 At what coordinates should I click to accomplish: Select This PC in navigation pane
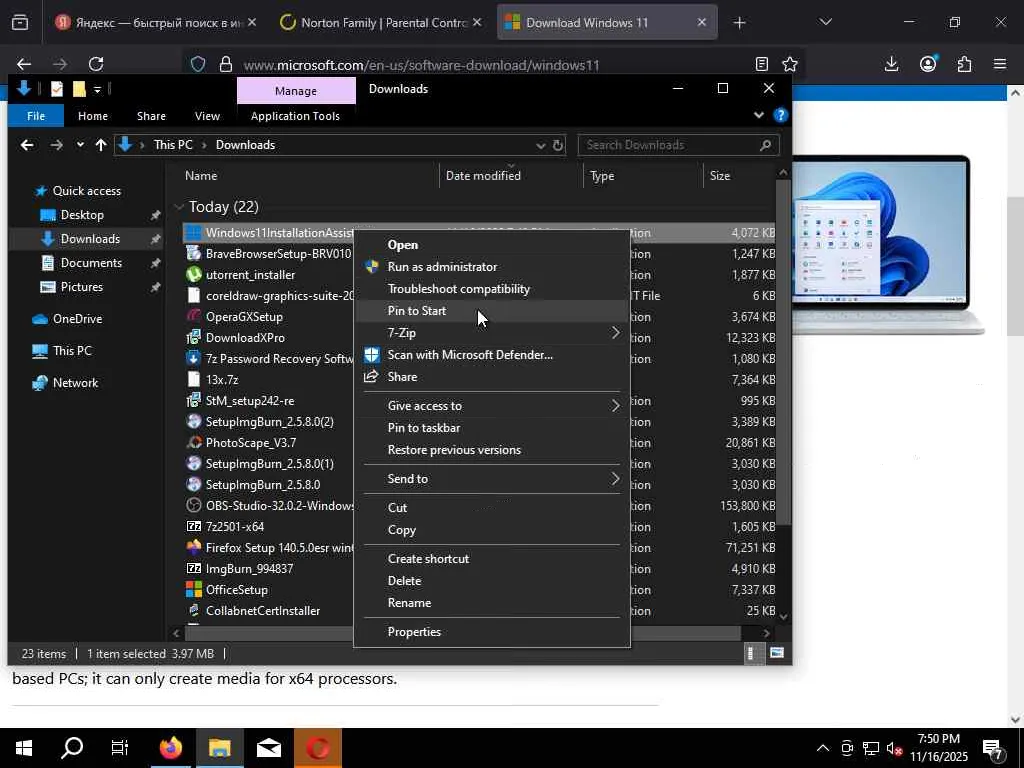click(72, 351)
